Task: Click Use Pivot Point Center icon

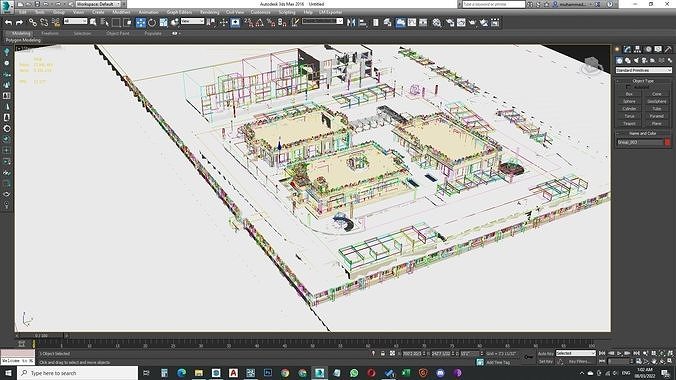Action: click(x=211, y=22)
